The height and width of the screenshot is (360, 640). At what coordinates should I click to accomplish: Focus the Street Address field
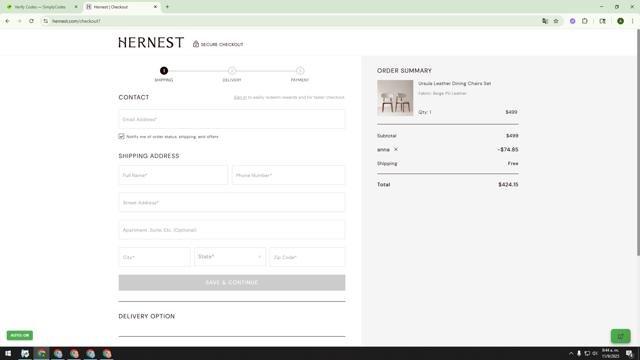pos(232,202)
